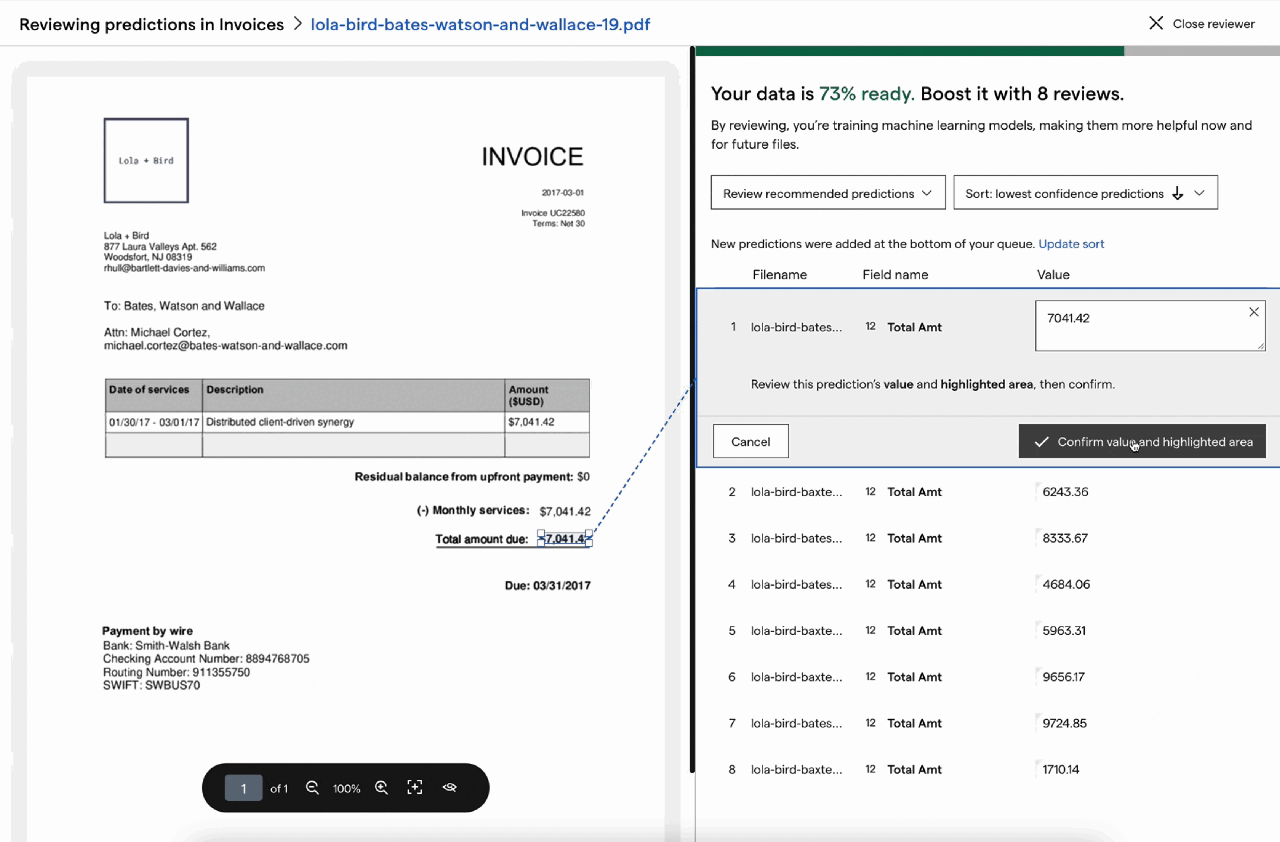Click the 01/30/17 - 03/01/17 date cell
Viewport: 1280px width, 842px height.
coord(154,422)
